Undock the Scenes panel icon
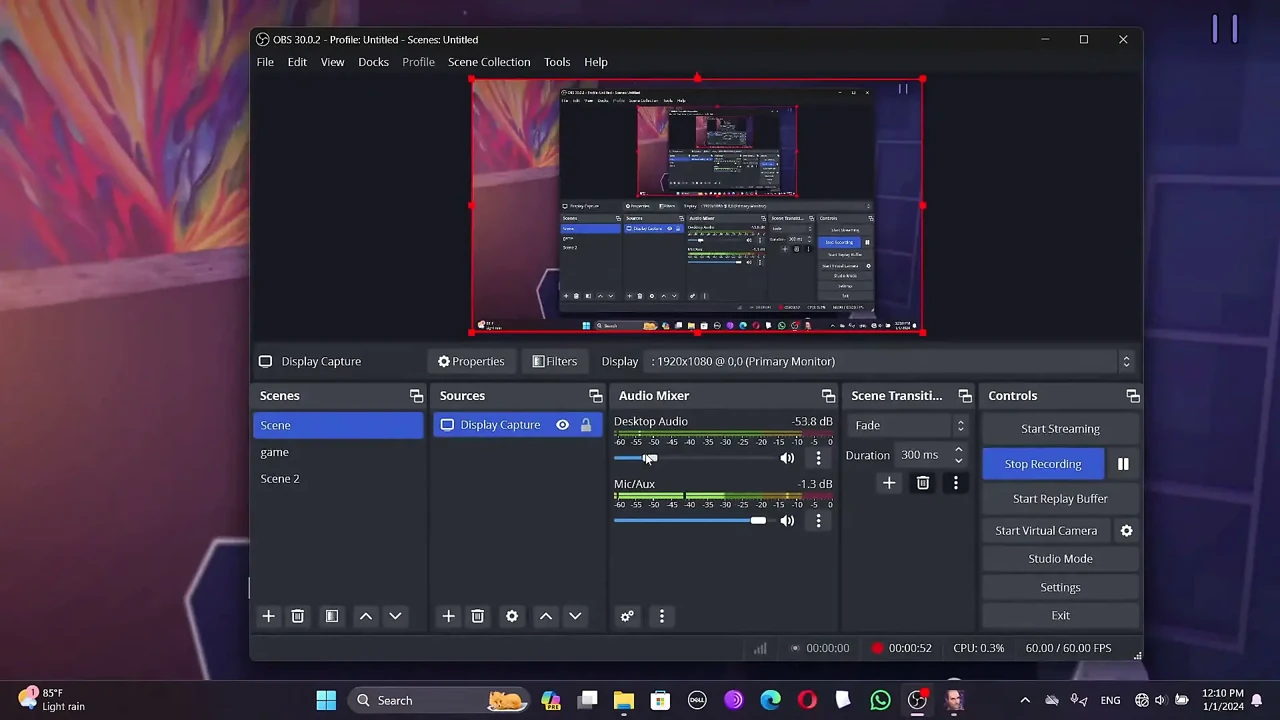This screenshot has height=720, width=1280. point(416,396)
